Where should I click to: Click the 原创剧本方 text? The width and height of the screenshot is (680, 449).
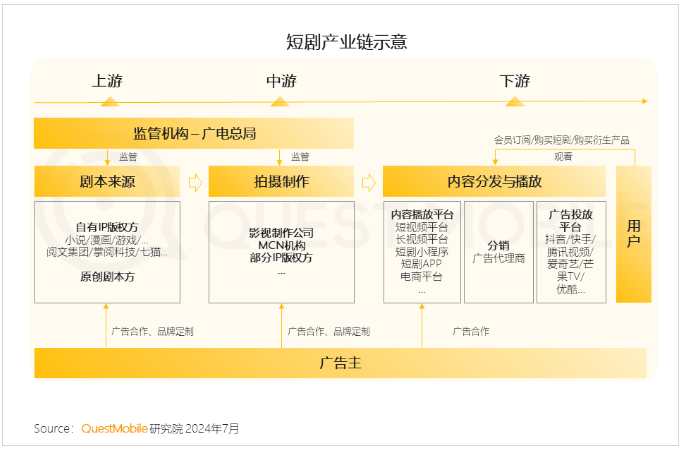coord(108,275)
